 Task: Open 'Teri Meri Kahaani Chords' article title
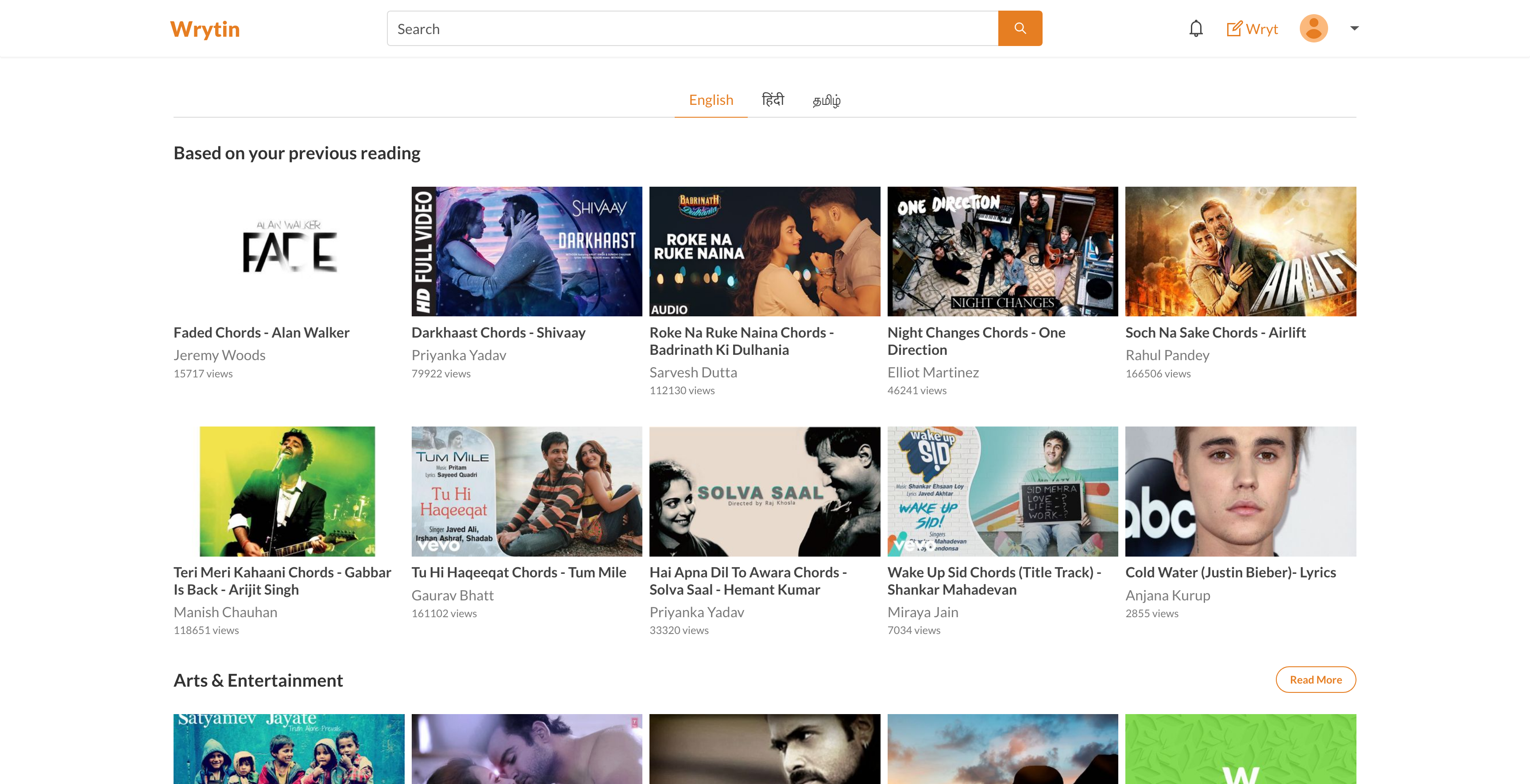282,581
